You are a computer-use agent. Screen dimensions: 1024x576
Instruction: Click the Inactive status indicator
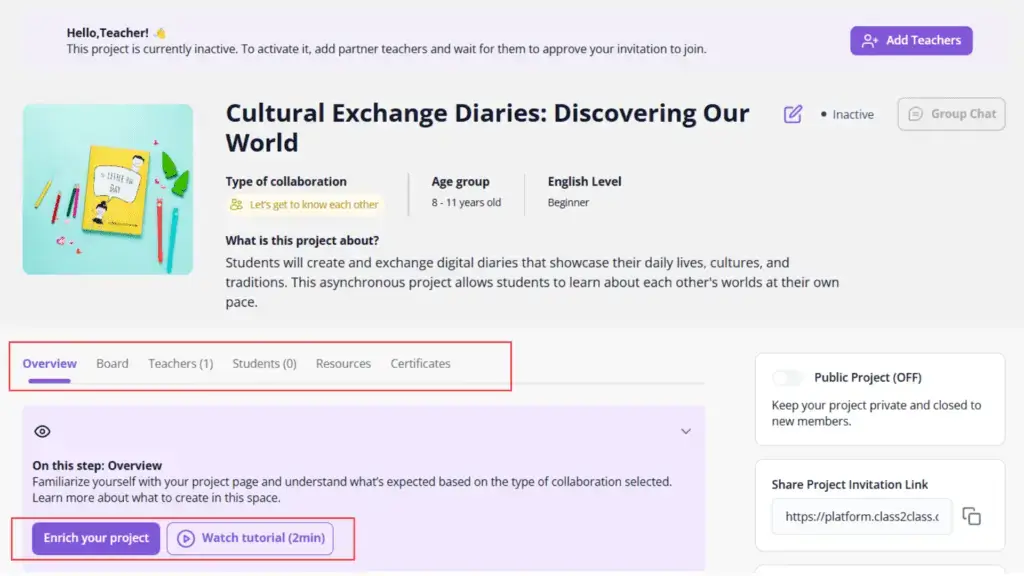click(x=847, y=114)
